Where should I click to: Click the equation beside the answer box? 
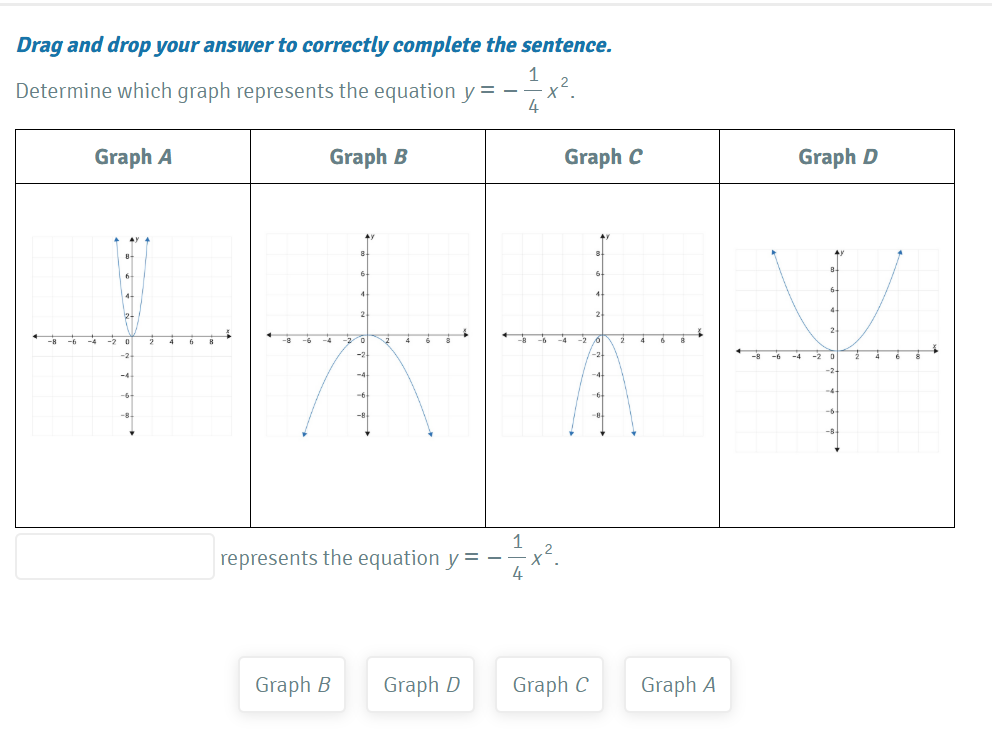coord(503,558)
